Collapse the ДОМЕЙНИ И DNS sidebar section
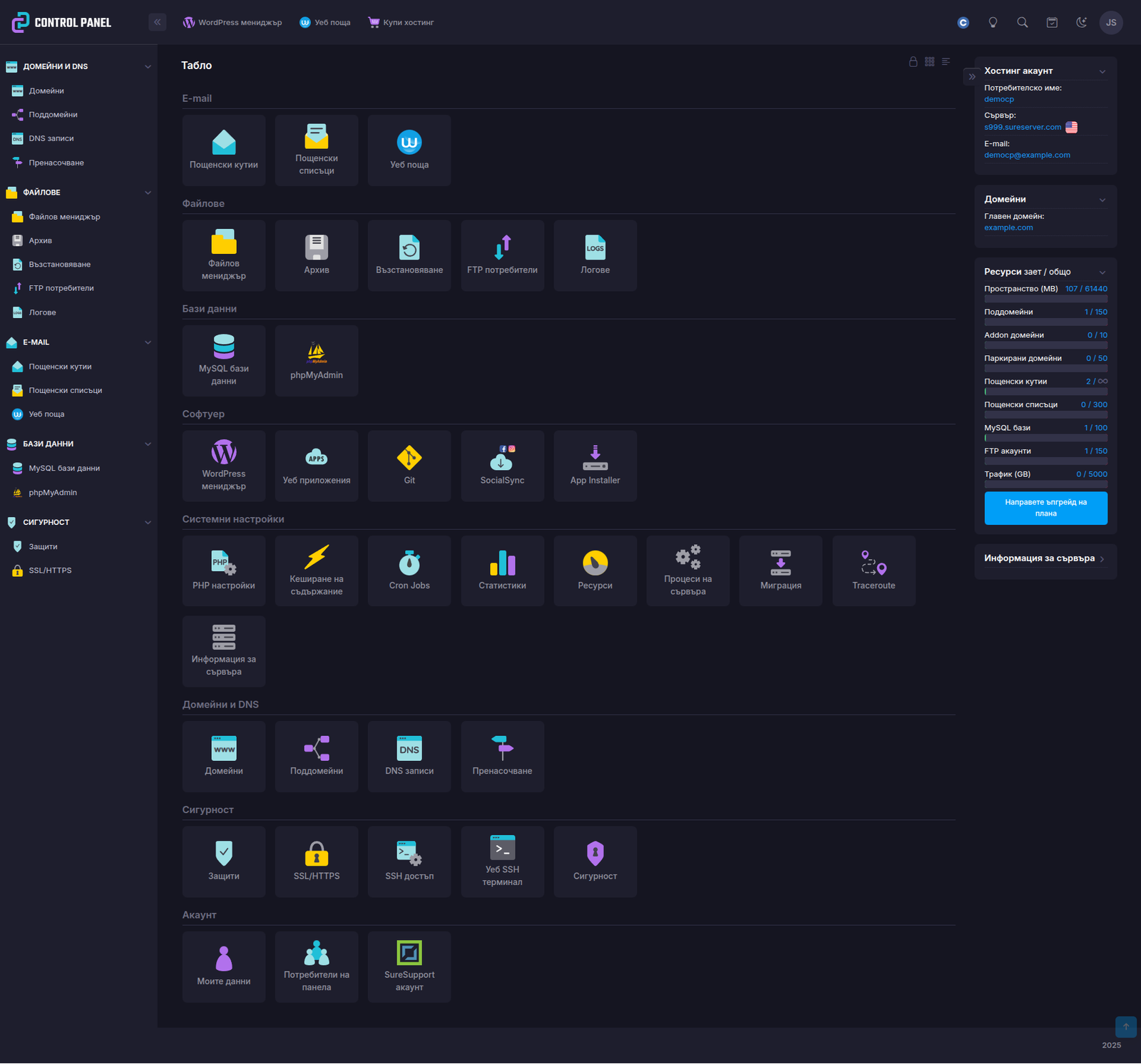This screenshot has width=1141, height=1064. pyautogui.click(x=148, y=67)
